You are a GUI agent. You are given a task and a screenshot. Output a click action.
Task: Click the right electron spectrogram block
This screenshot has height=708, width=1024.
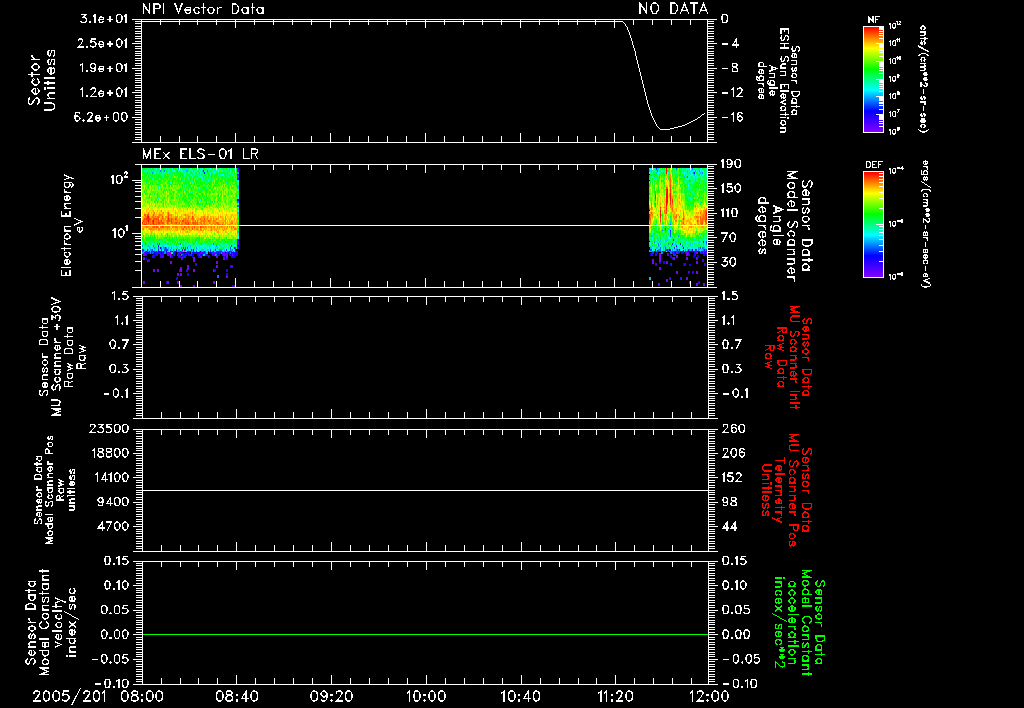coord(678,227)
